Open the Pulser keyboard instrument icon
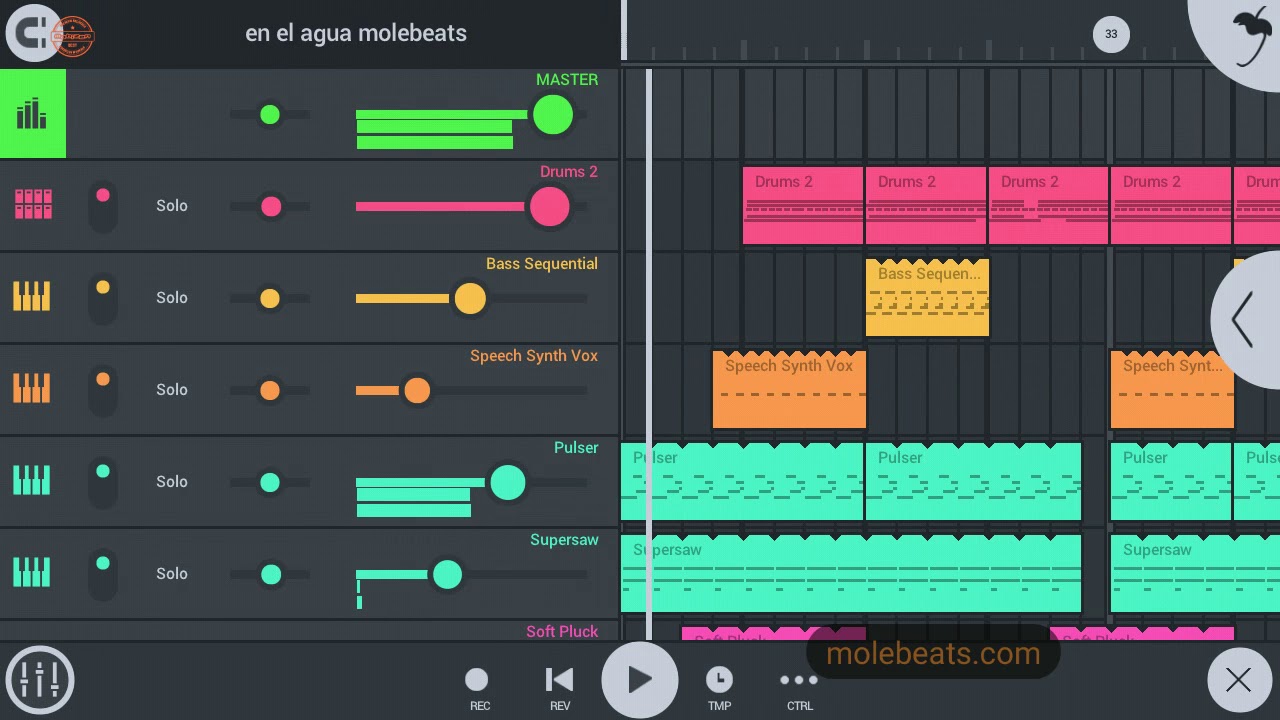This screenshot has height=720, width=1280. tap(32, 481)
